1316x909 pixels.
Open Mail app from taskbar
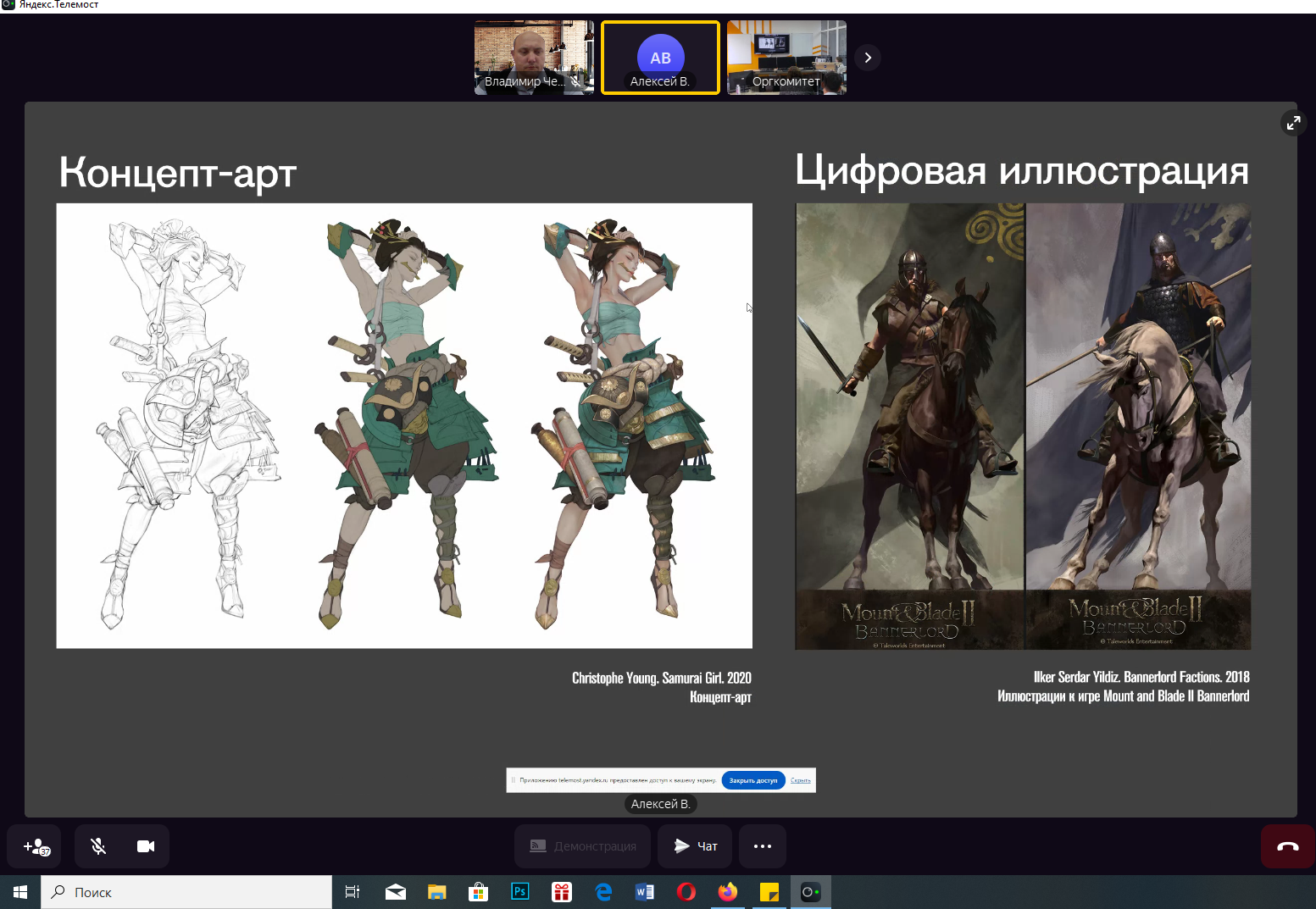(x=395, y=892)
